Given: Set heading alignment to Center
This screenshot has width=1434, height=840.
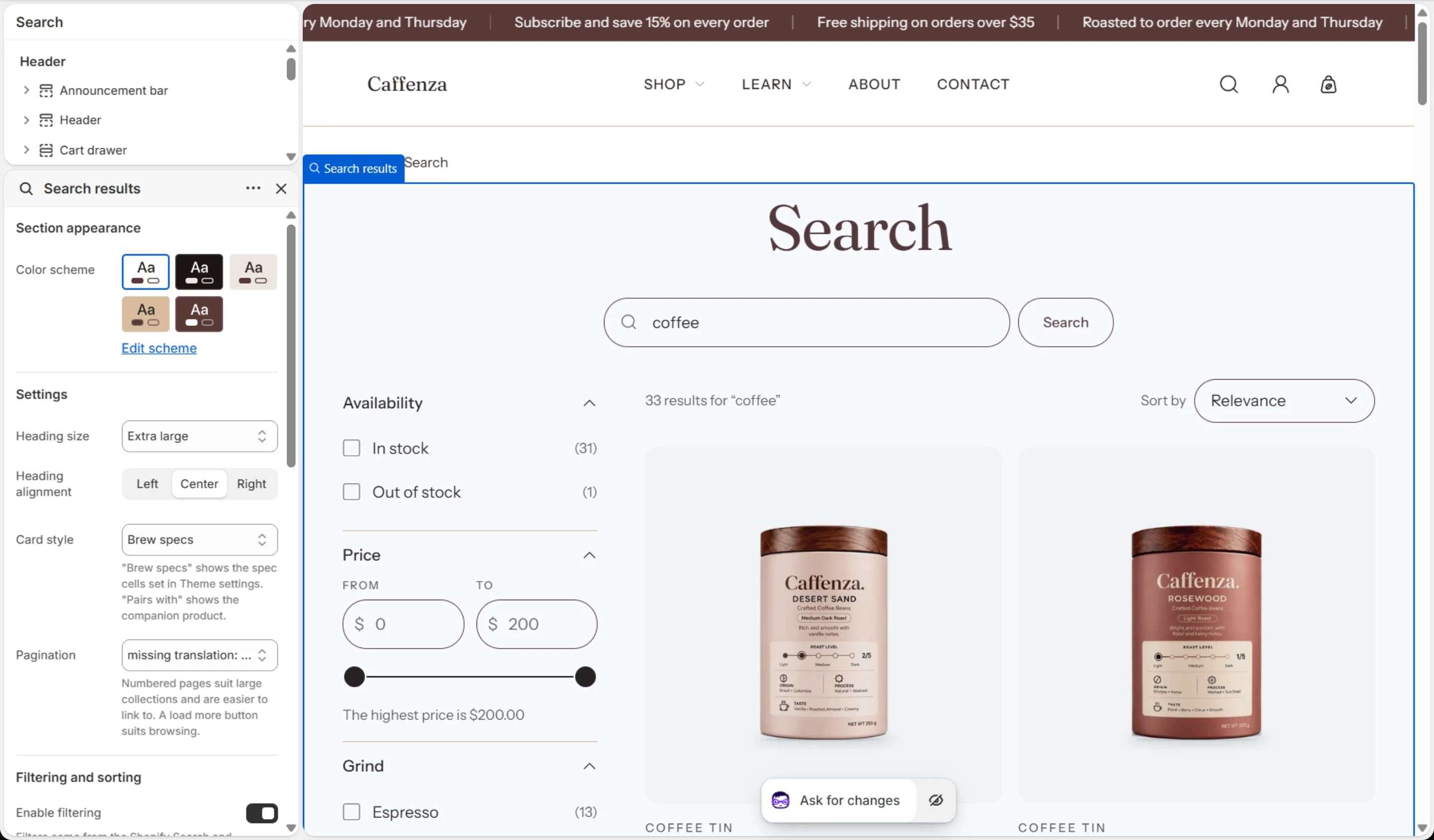Looking at the screenshot, I should 199,484.
